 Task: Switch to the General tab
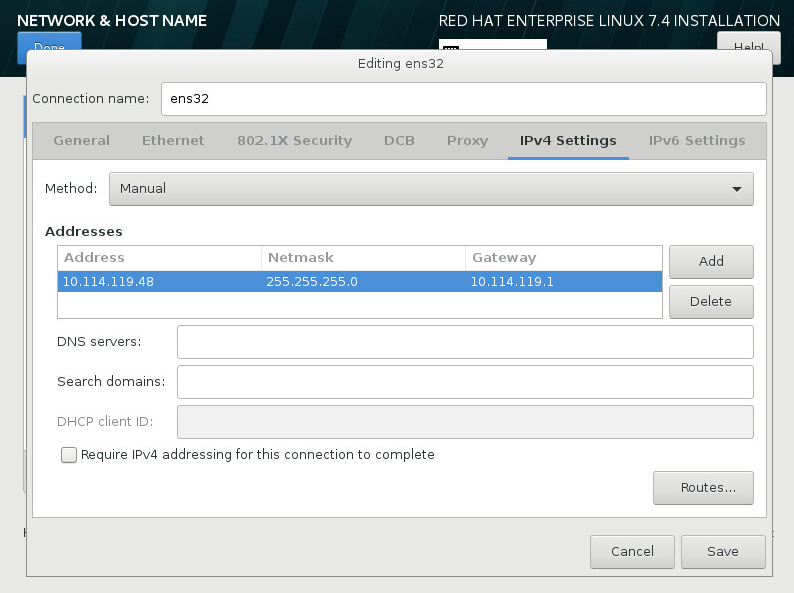point(82,140)
